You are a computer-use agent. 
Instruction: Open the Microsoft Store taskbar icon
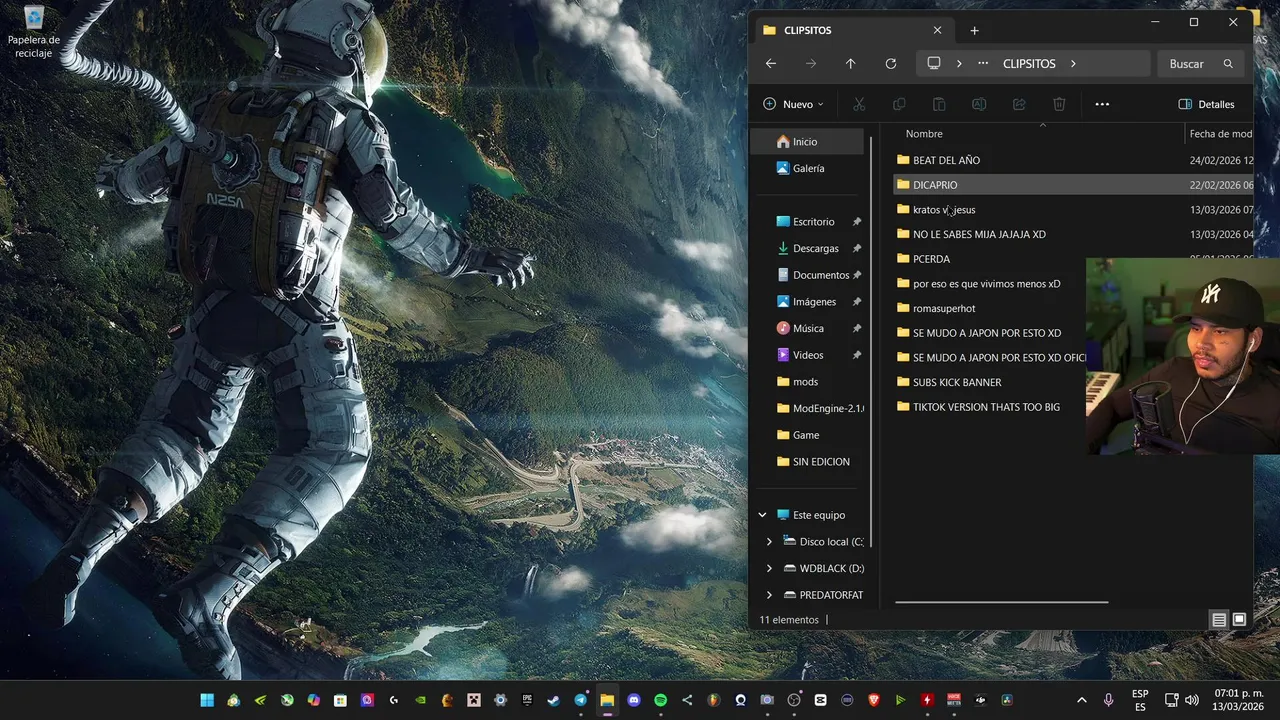(x=340, y=700)
